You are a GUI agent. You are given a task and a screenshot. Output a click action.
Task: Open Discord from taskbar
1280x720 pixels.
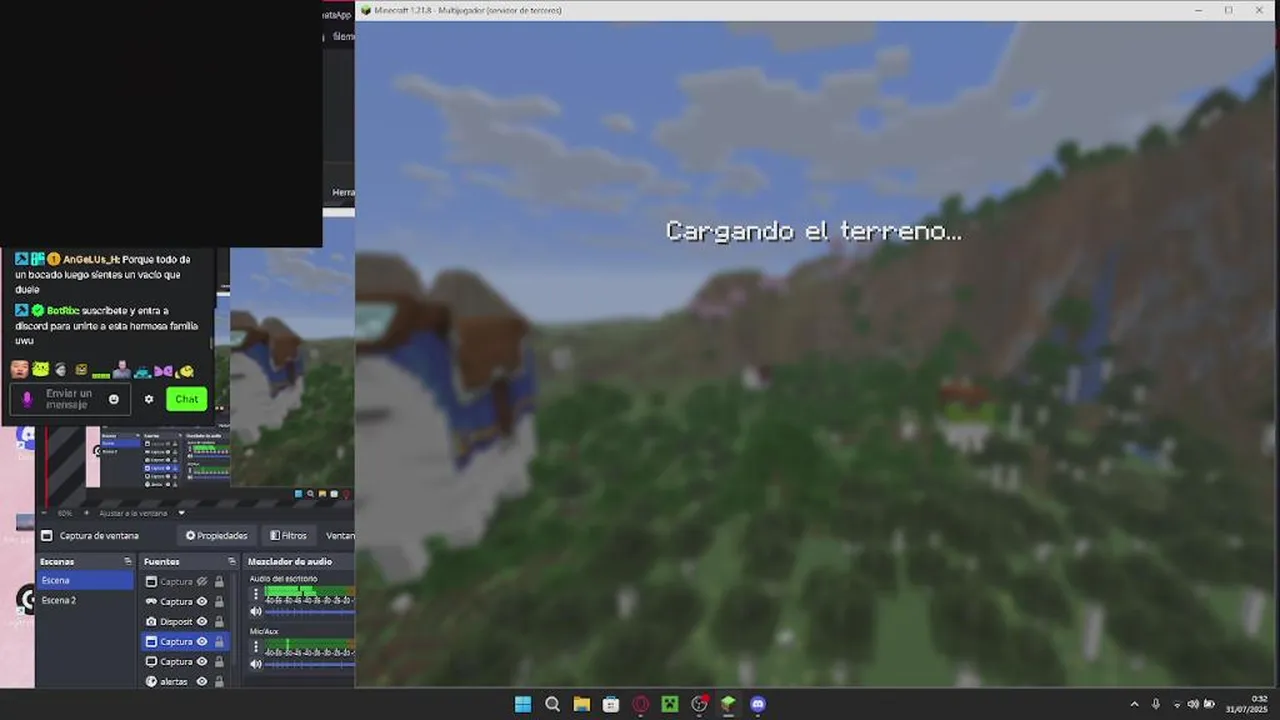click(x=758, y=704)
